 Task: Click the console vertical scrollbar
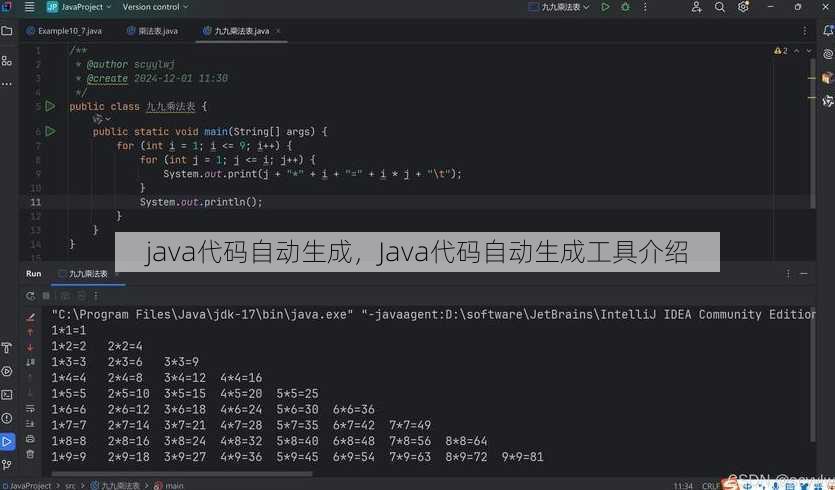(x=813, y=375)
